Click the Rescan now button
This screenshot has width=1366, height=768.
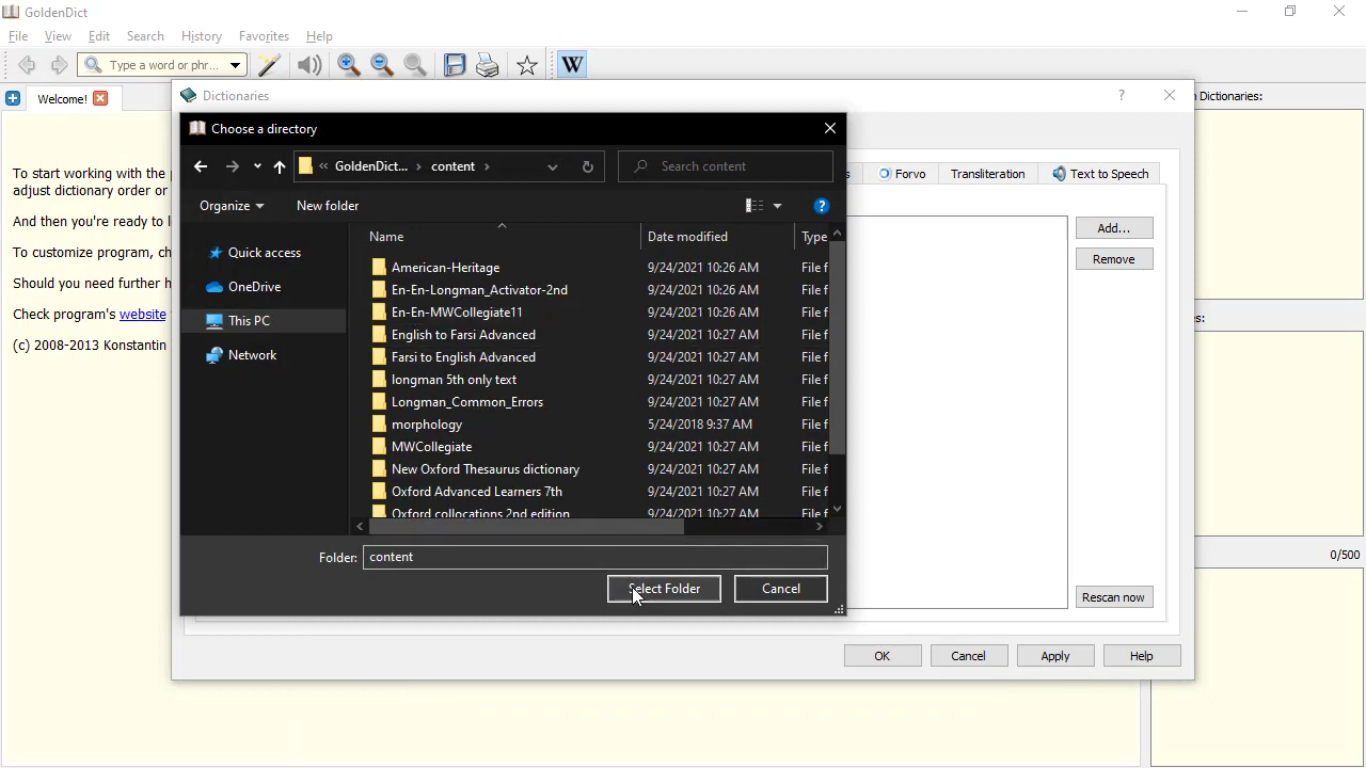[x=1114, y=597]
